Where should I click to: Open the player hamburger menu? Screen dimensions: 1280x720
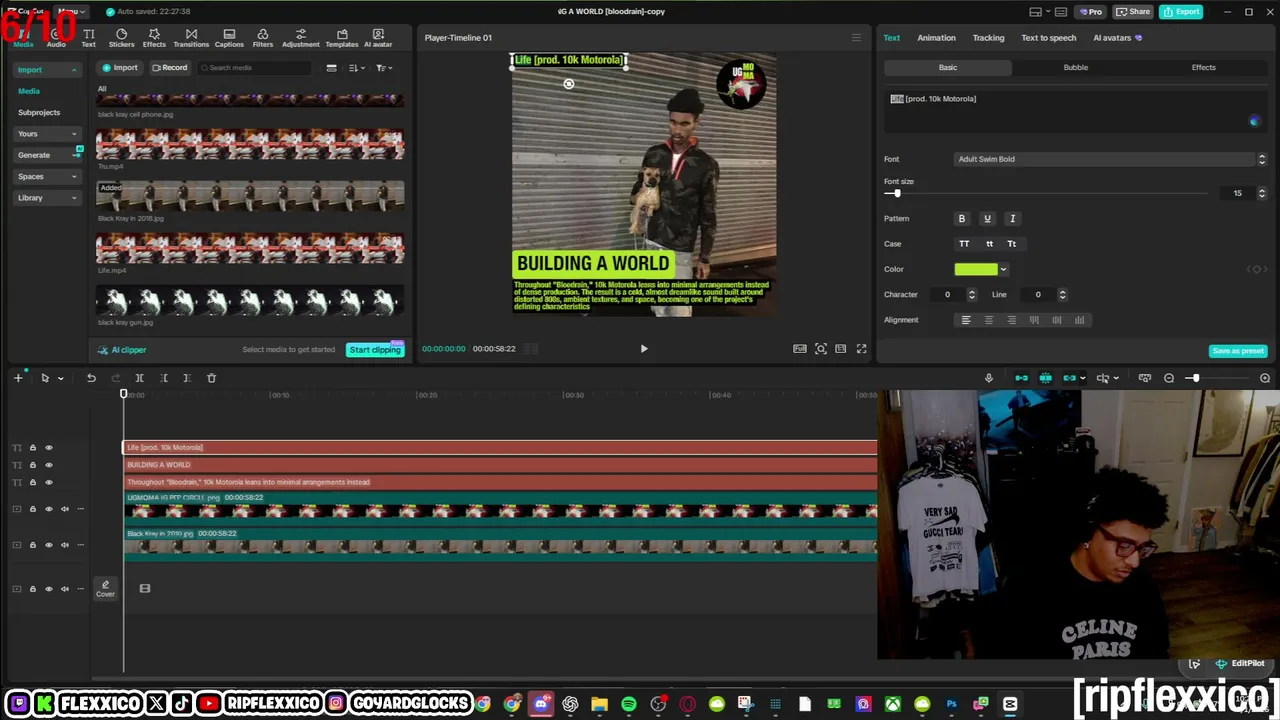[856, 38]
